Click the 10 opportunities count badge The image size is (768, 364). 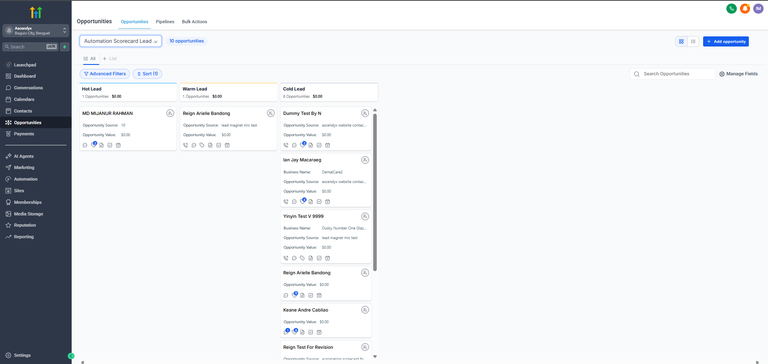tap(187, 41)
